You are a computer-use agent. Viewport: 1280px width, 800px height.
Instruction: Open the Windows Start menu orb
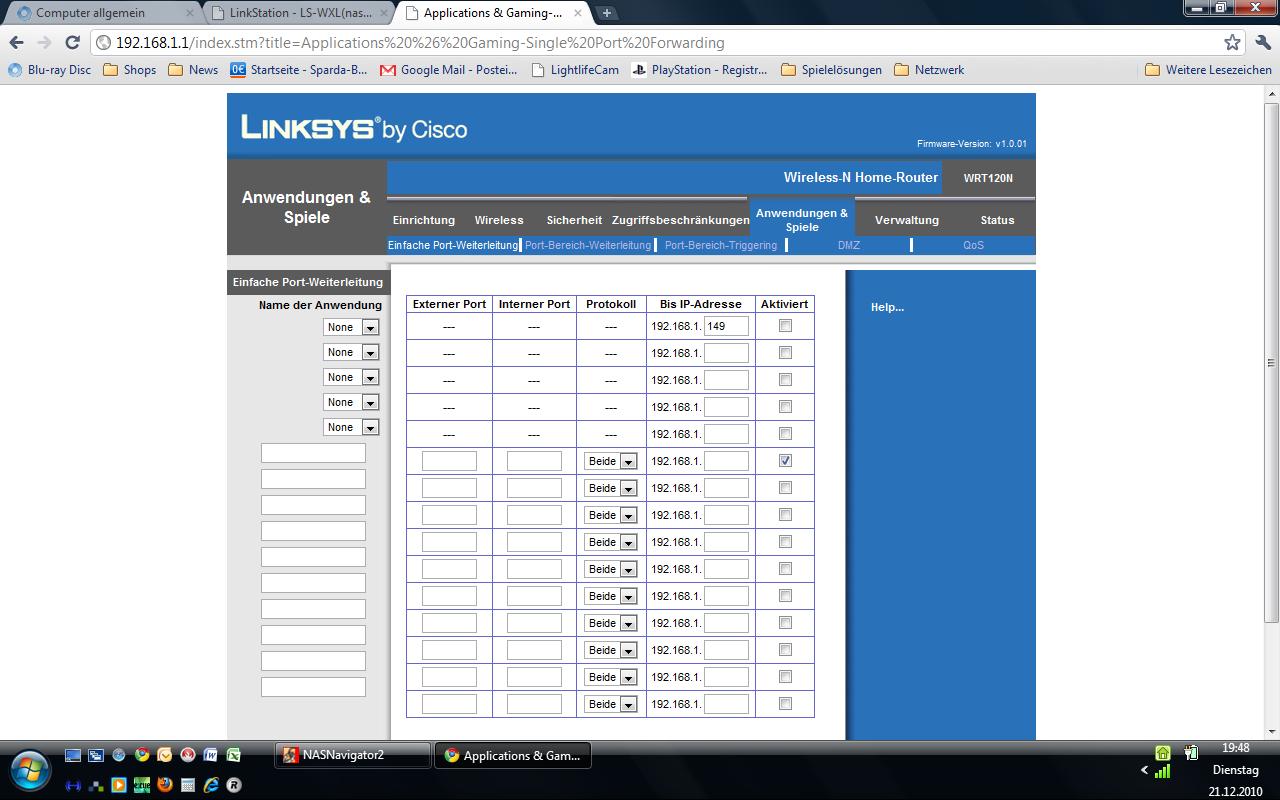click(30, 770)
